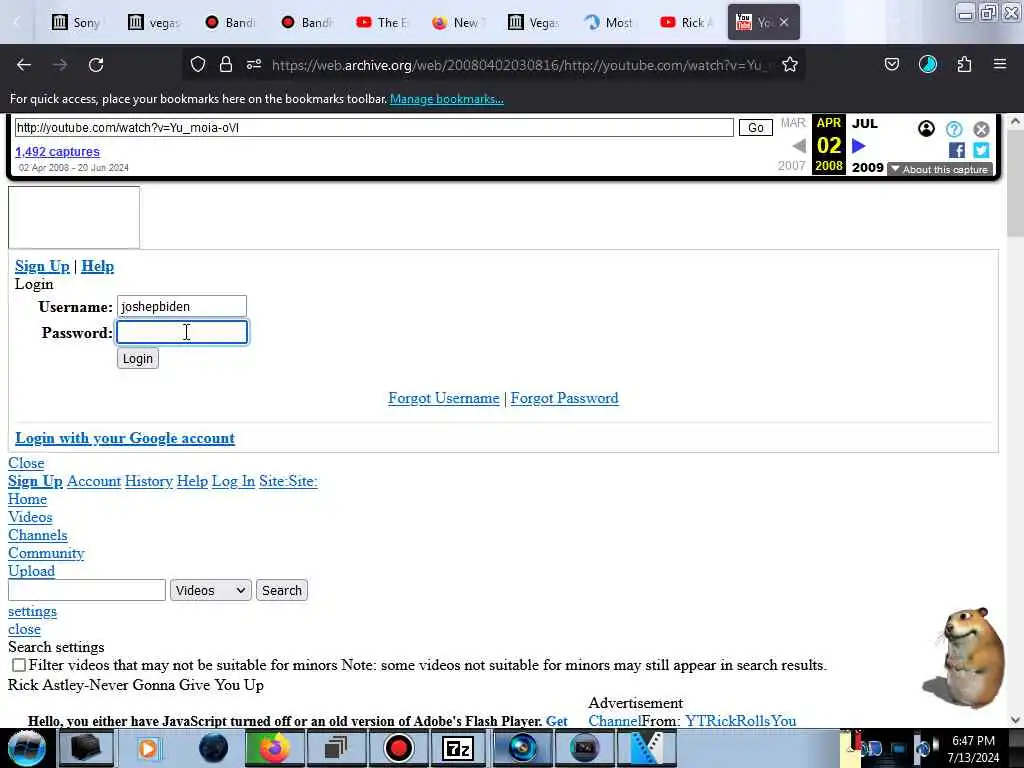
Task: Open Firefox from the taskbar
Action: point(274,748)
